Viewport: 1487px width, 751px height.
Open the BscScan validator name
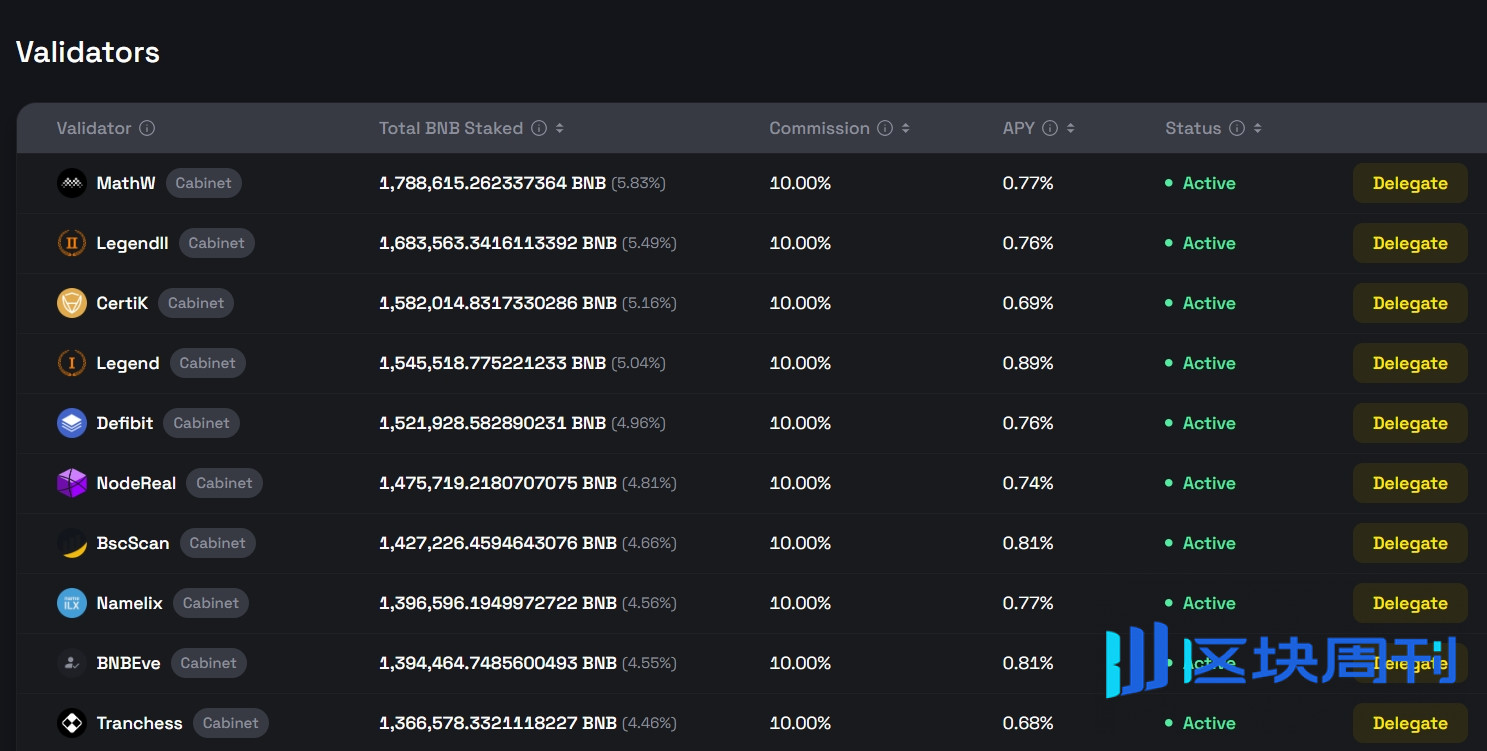(x=133, y=543)
